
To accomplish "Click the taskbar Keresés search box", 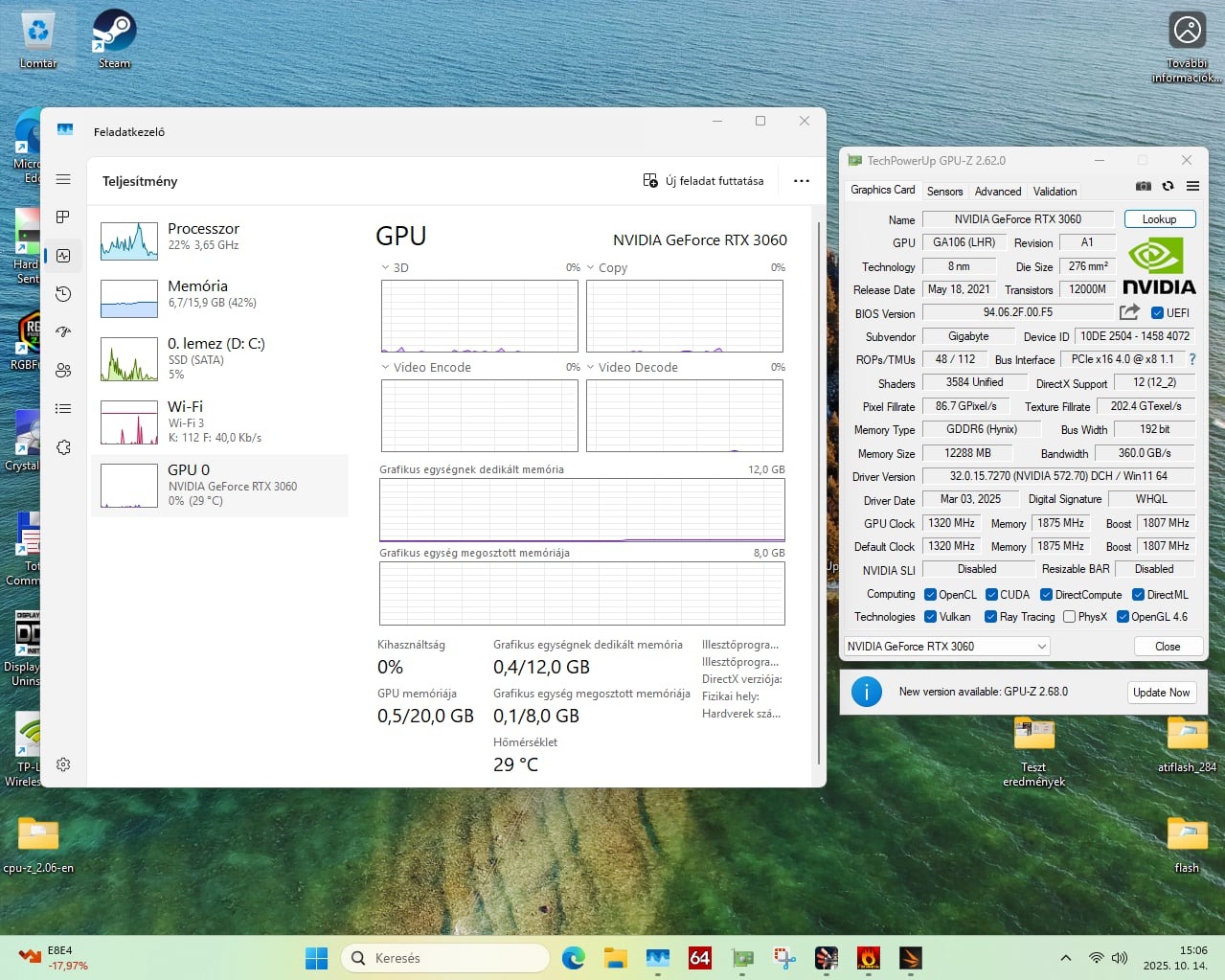I will [445, 958].
